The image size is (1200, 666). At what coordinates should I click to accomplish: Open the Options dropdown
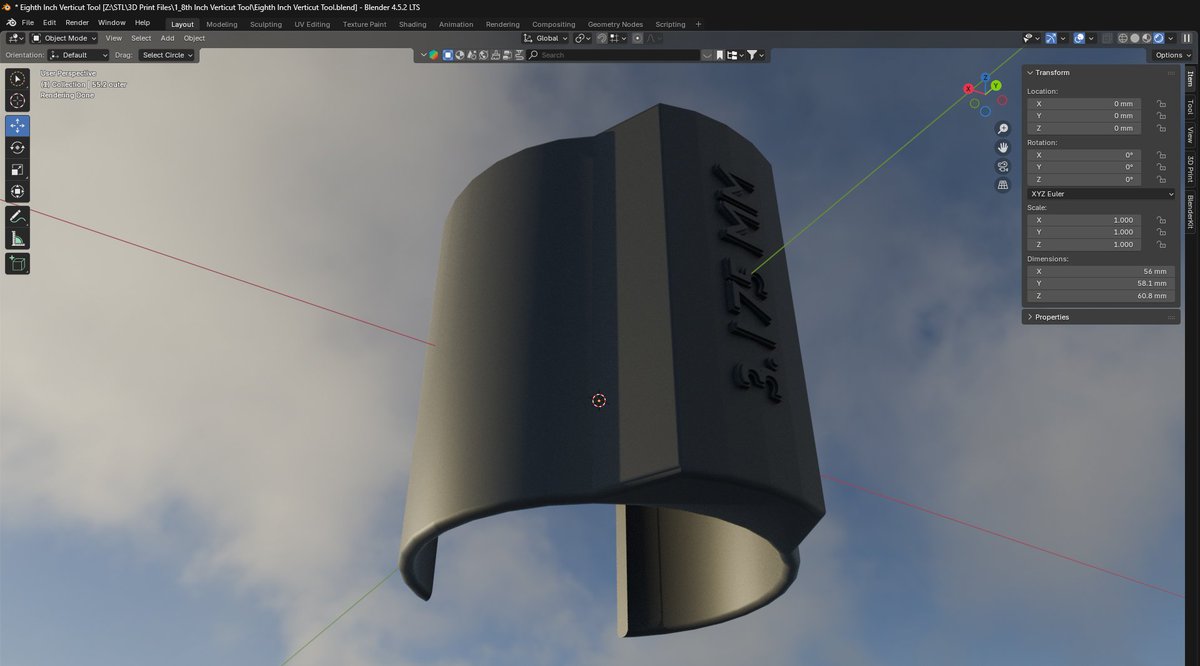pos(1172,55)
